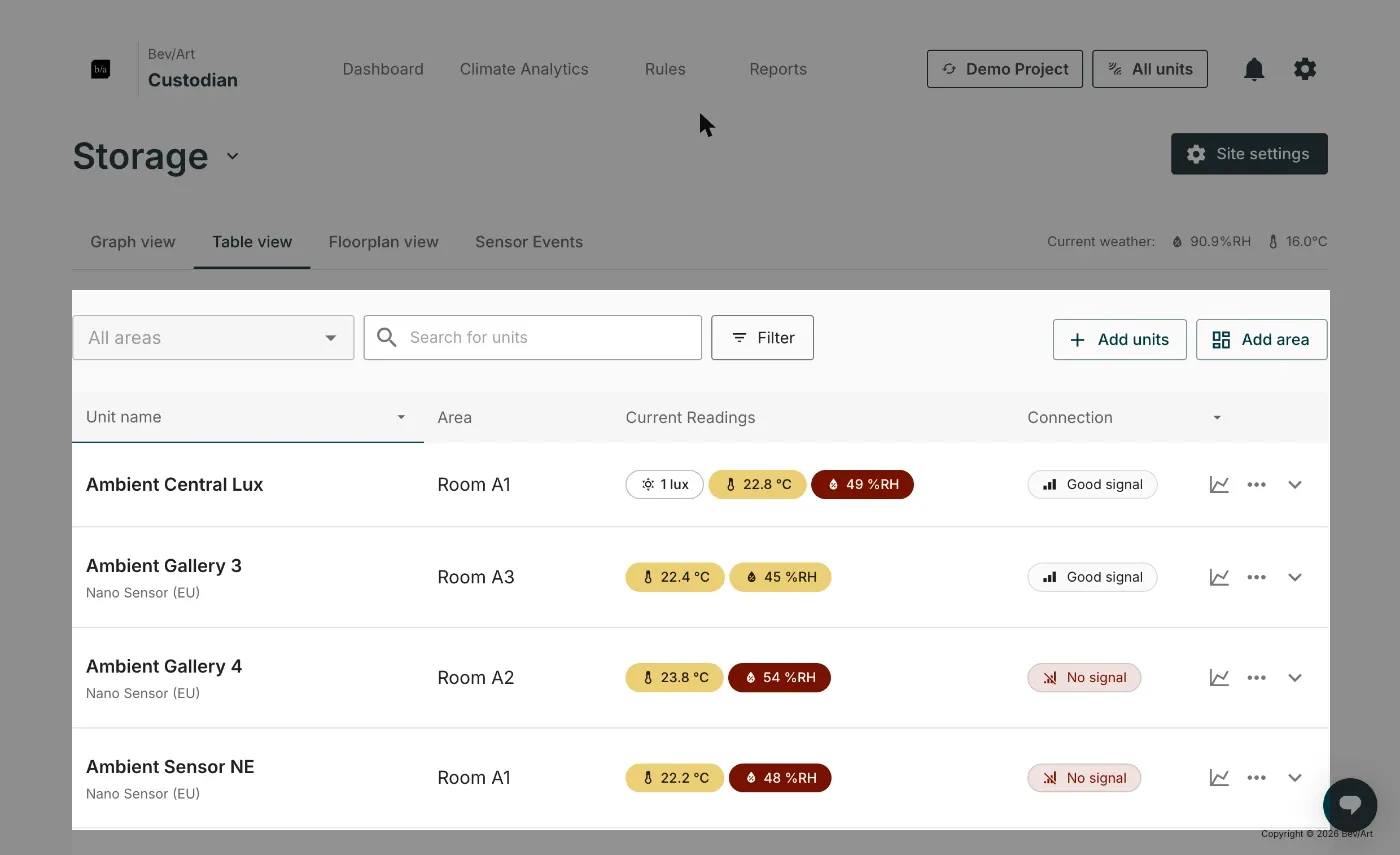Open the notifications bell
This screenshot has height=855, width=1400.
[1254, 69]
